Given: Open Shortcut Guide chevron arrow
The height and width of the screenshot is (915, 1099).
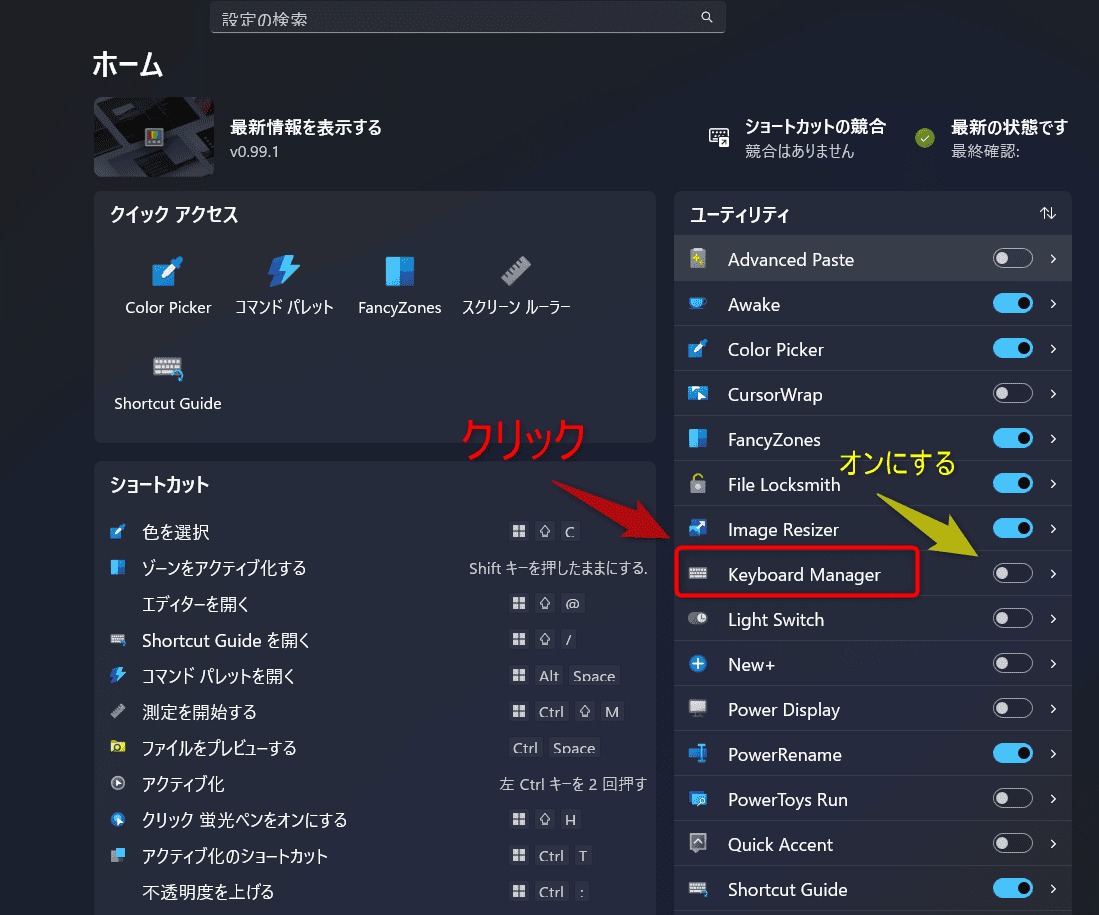Looking at the screenshot, I should pos(1053,888).
